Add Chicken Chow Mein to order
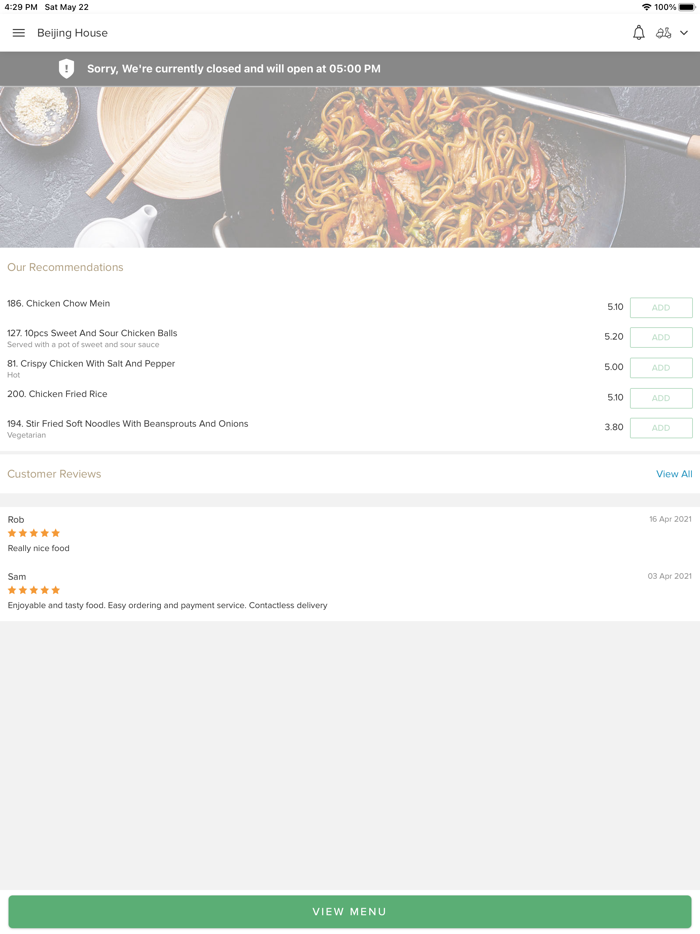Image resolution: width=700 pixels, height=934 pixels. [x=660, y=308]
